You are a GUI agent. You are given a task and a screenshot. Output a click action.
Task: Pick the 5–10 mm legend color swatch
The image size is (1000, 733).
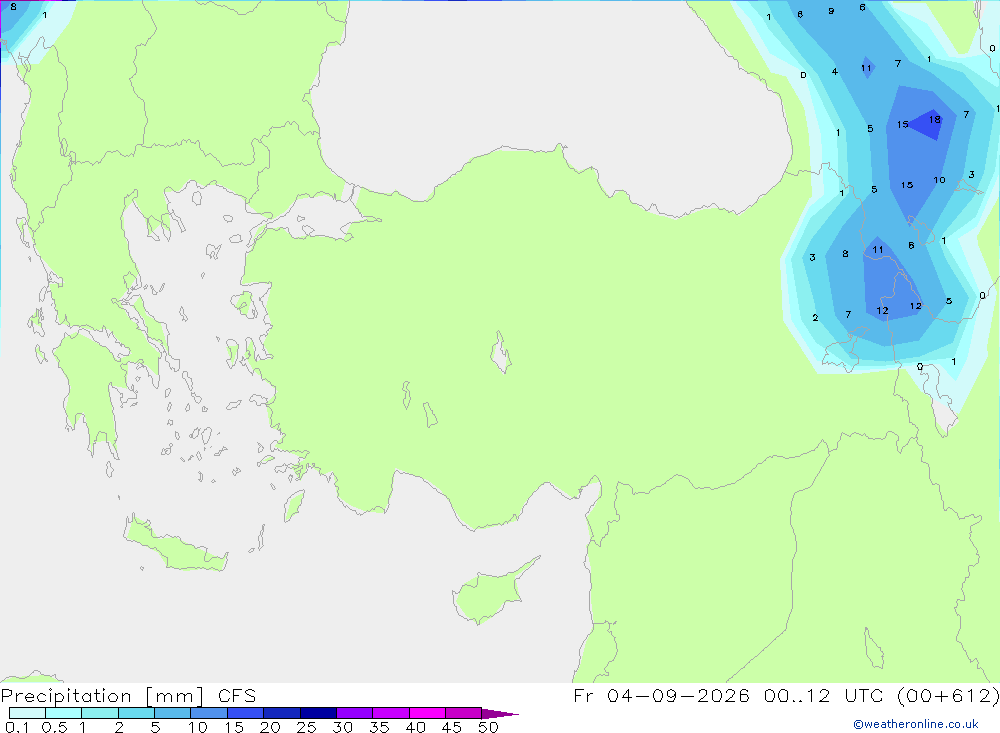click(x=173, y=713)
